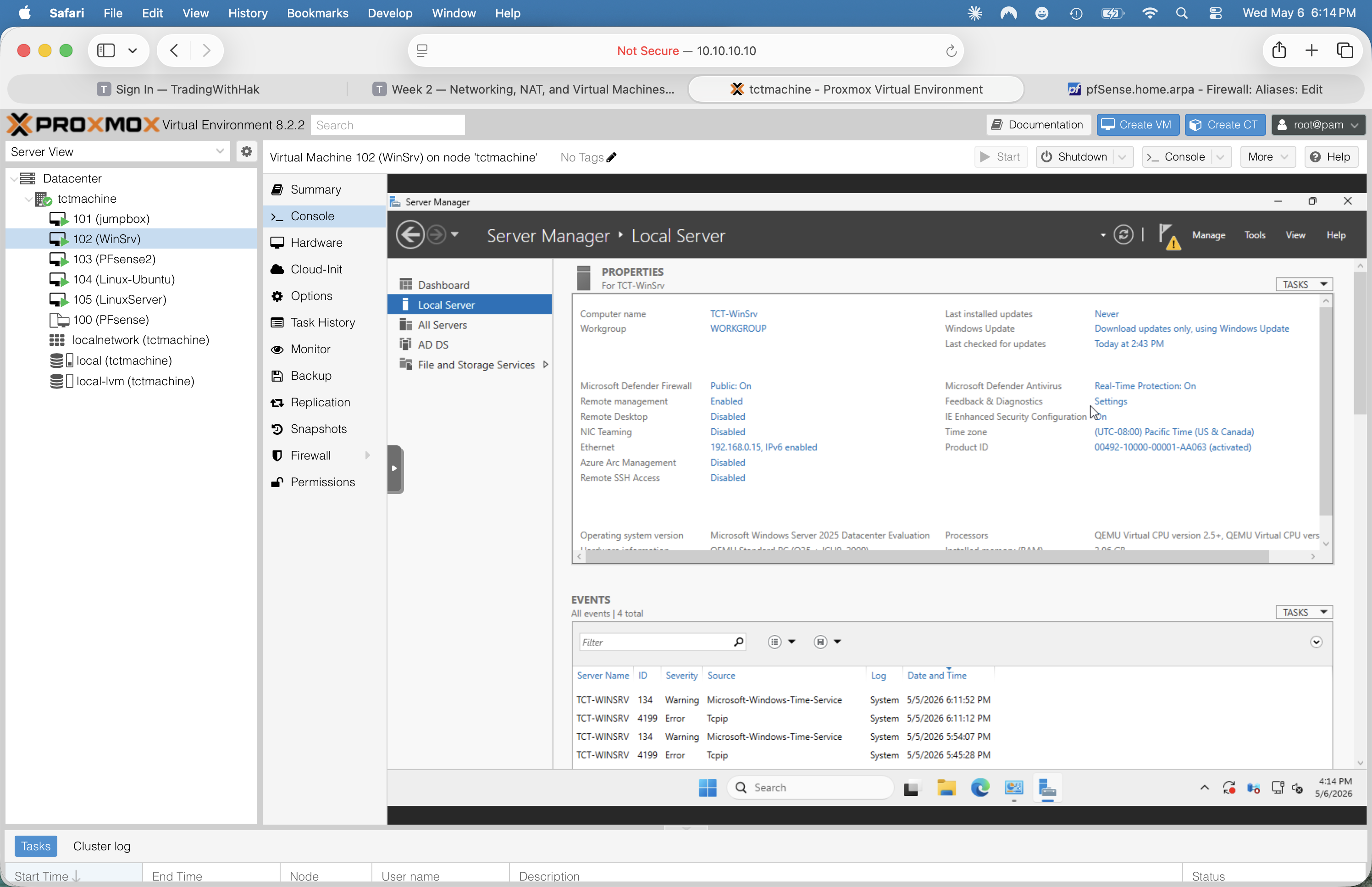This screenshot has height=887, width=1372.
Task: Open the Console dropdown arrow
Action: (x=1220, y=157)
